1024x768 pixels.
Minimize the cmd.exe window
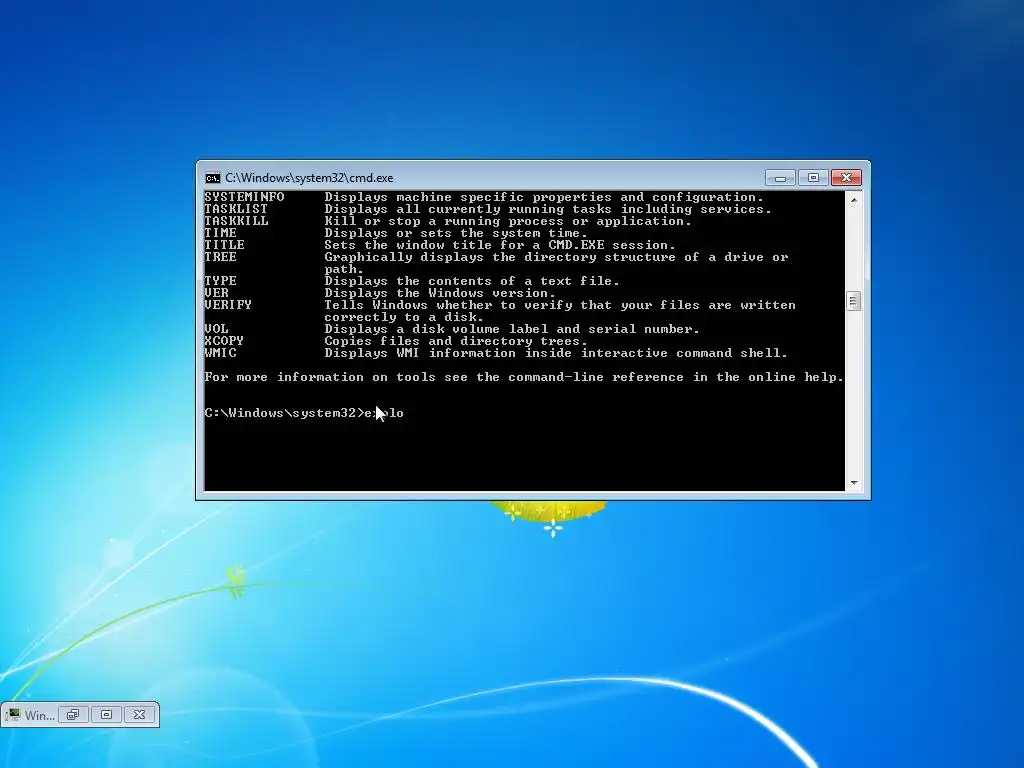click(780, 178)
